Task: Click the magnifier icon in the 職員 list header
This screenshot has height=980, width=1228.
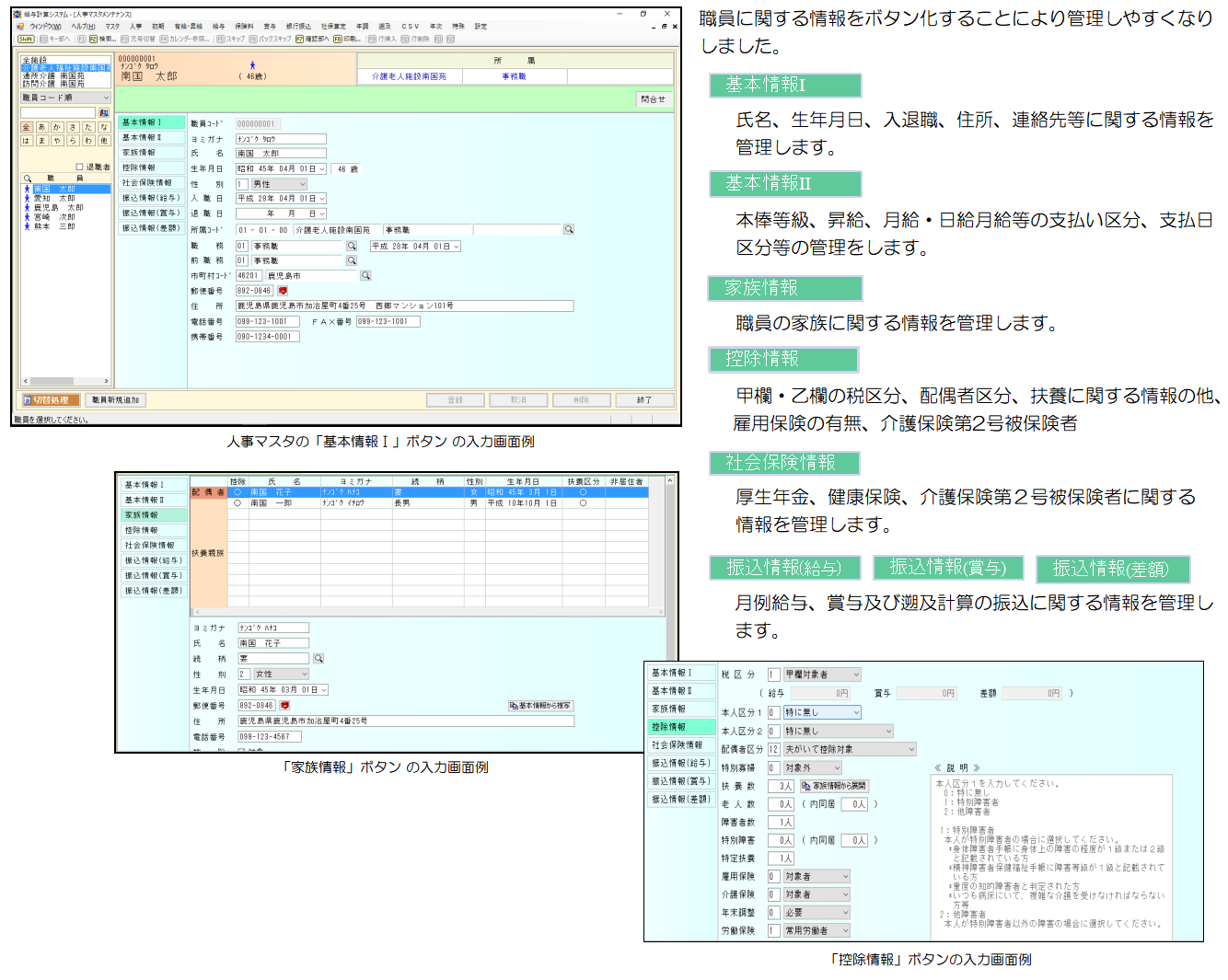Action: point(28,179)
